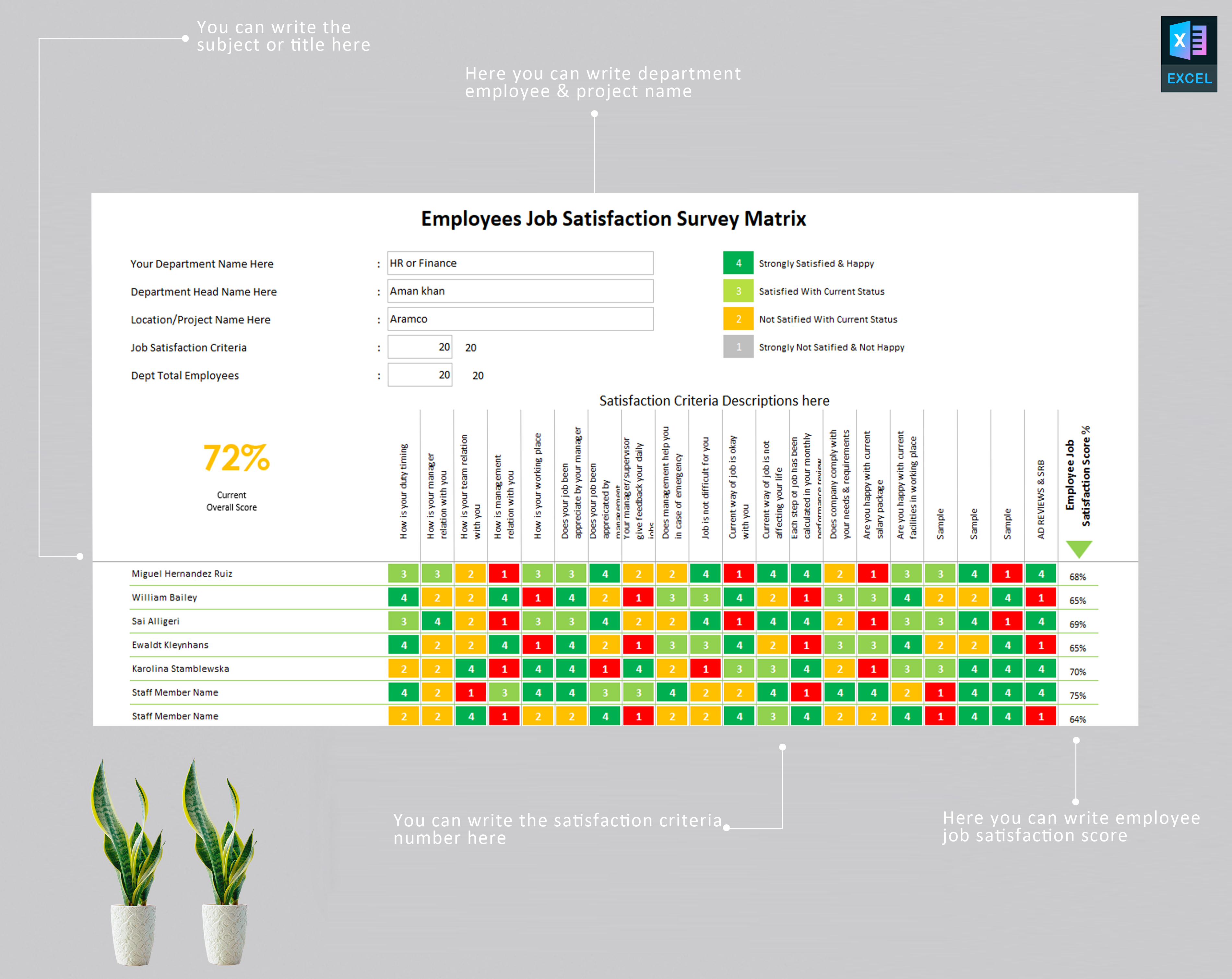The image size is (1232, 979).
Task: Click the 68% score for Miguel
Action: (1078, 577)
